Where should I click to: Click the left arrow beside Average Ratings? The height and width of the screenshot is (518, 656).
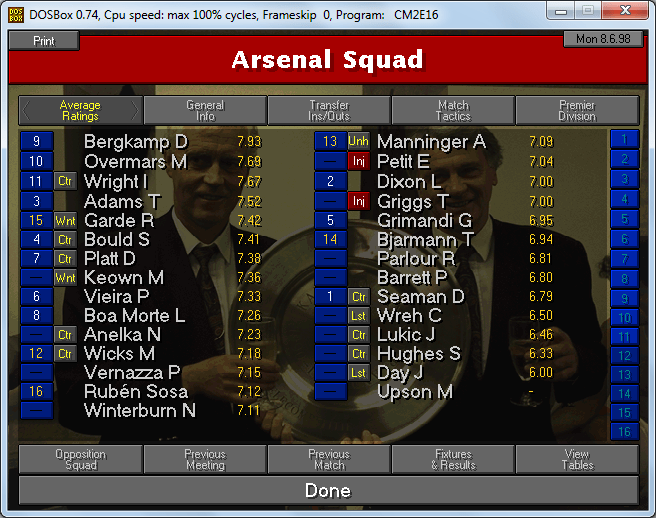coord(26,110)
